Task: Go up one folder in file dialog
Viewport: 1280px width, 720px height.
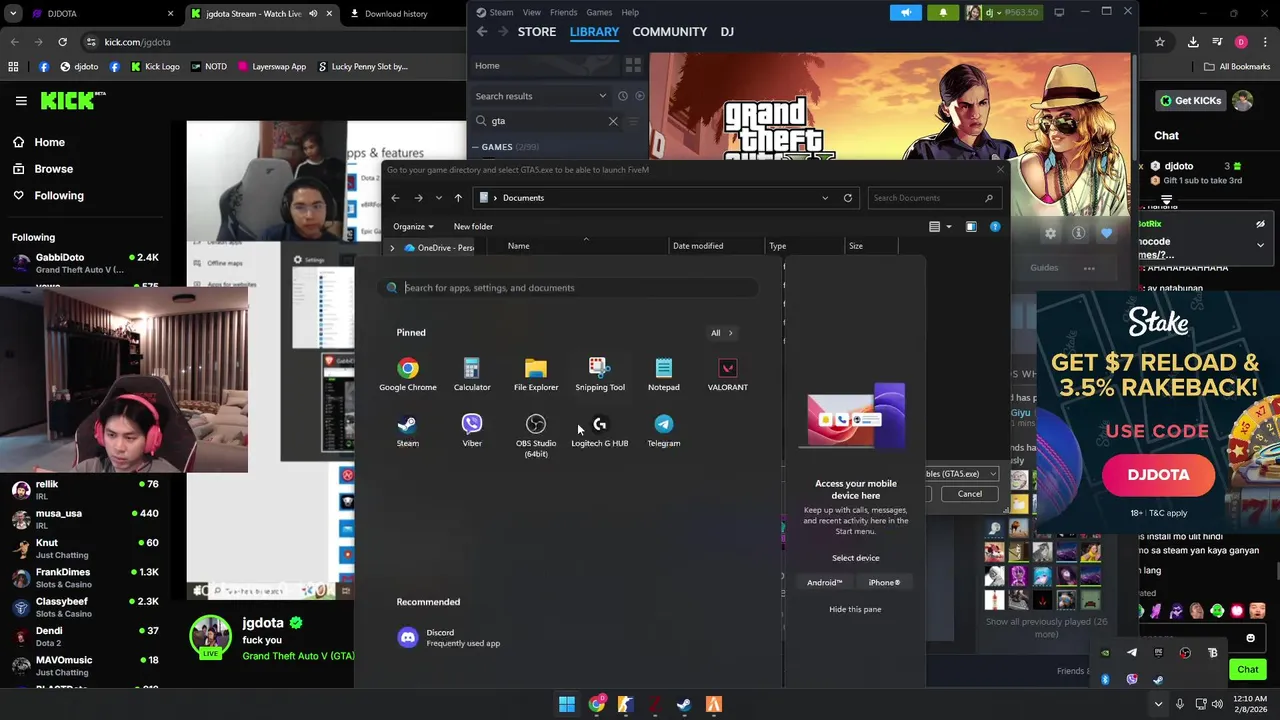Action: pyautogui.click(x=458, y=198)
